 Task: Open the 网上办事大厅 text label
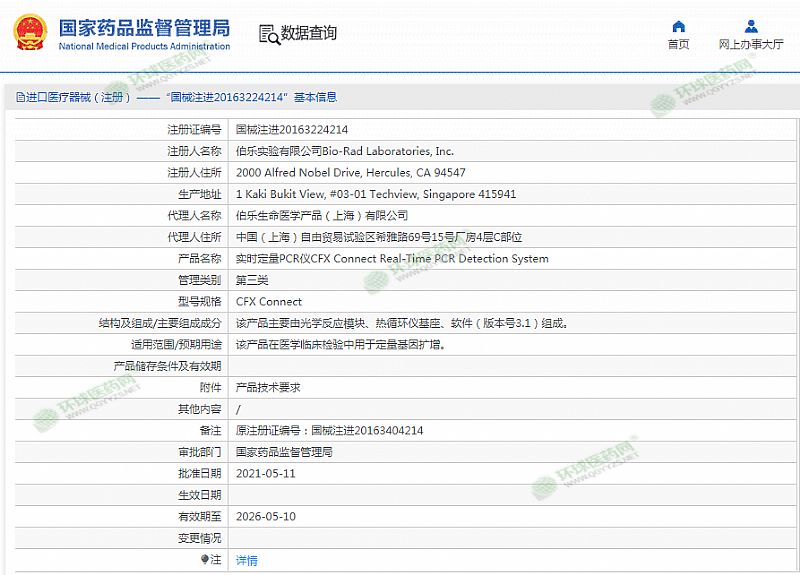[751, 44]
